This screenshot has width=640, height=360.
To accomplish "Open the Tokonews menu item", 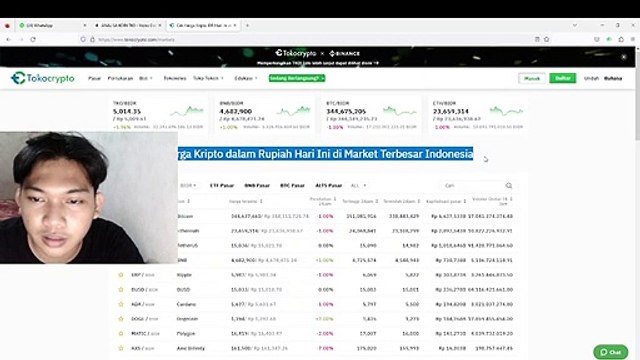I will 175,78.
